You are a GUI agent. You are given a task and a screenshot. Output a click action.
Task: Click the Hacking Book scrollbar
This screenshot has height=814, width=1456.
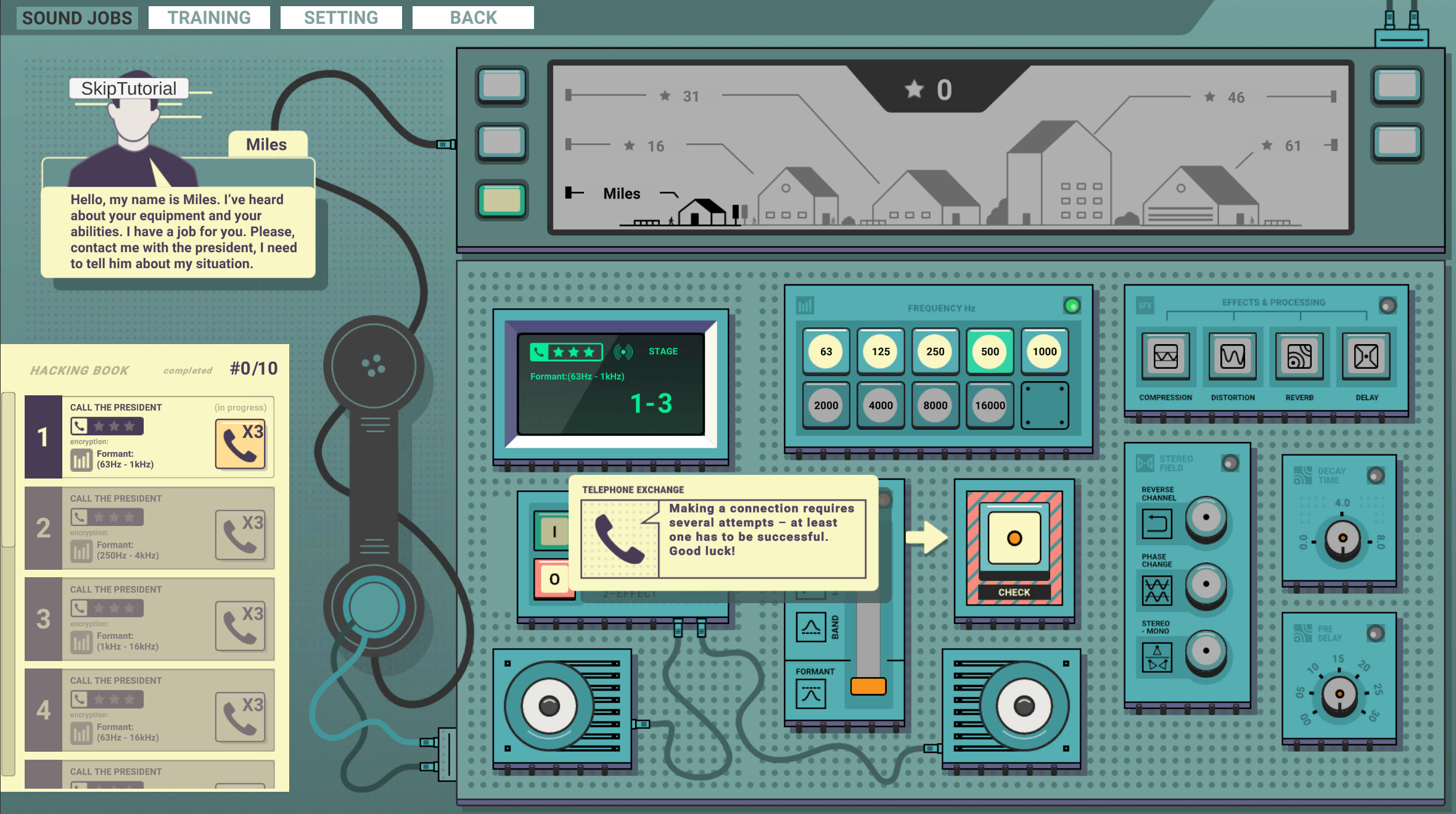click(x=8, y=470)
